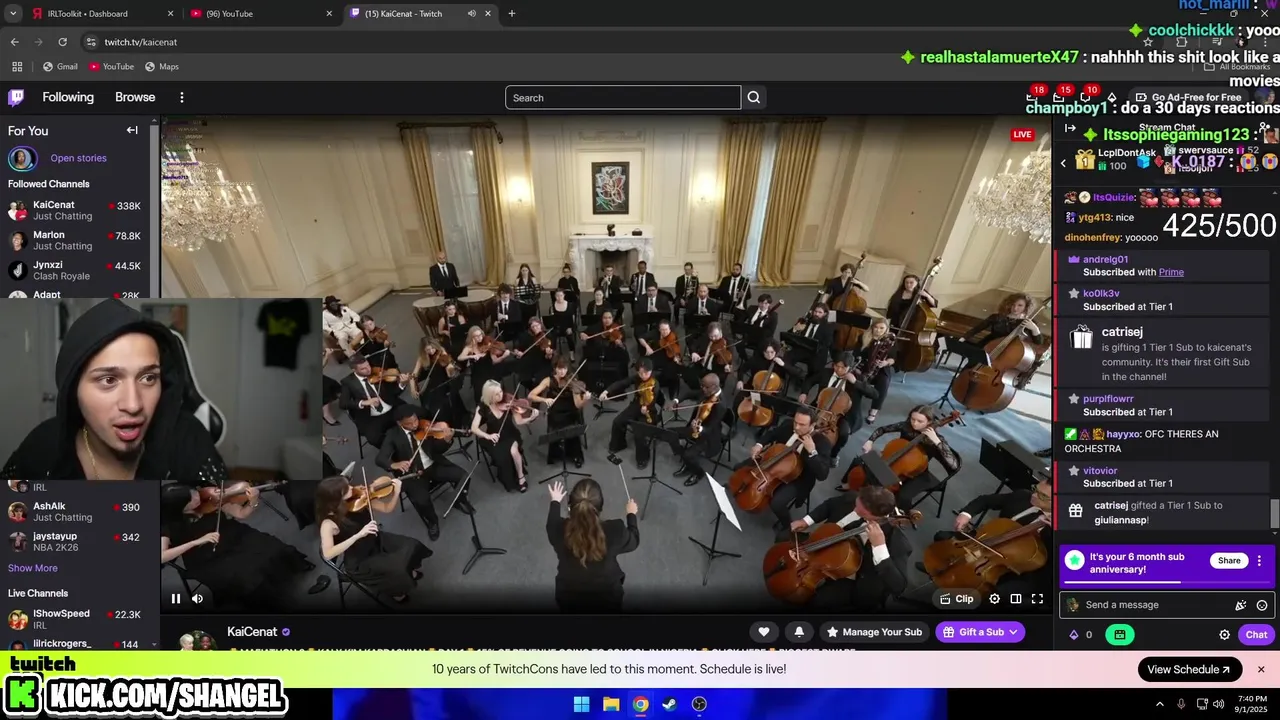The height and width of the screenshot is (720, 1280).
Task: Open the Following tab
Action: tap(68, 97)
